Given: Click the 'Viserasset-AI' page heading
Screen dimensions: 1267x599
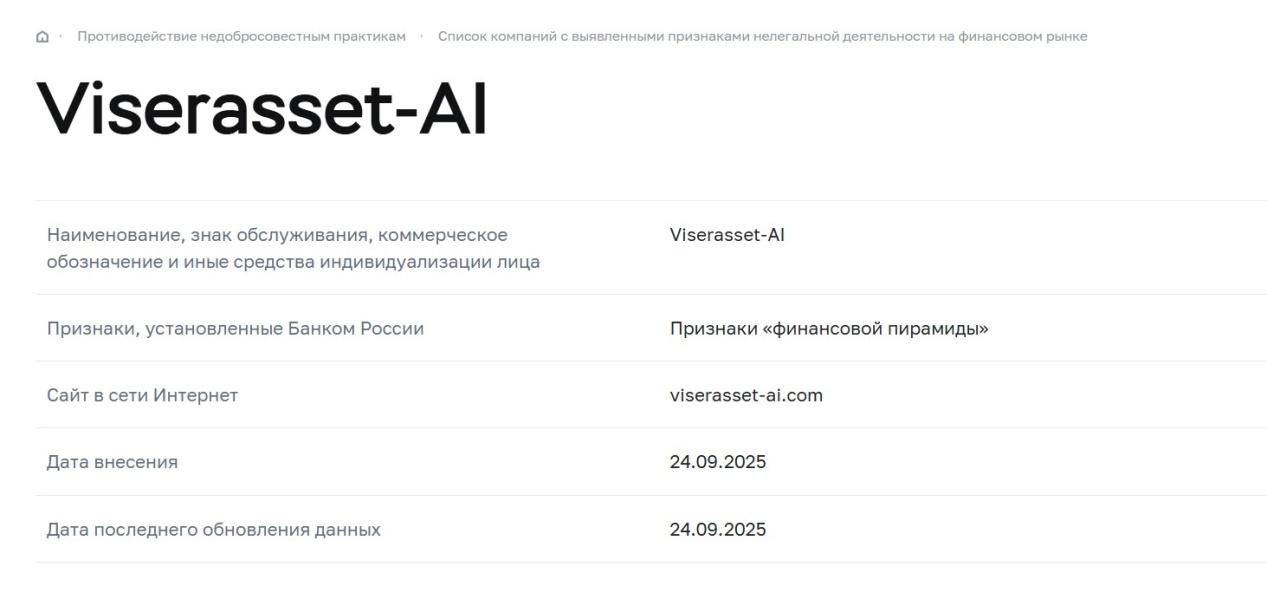Looking at the screenshot, I should [262, 109].
